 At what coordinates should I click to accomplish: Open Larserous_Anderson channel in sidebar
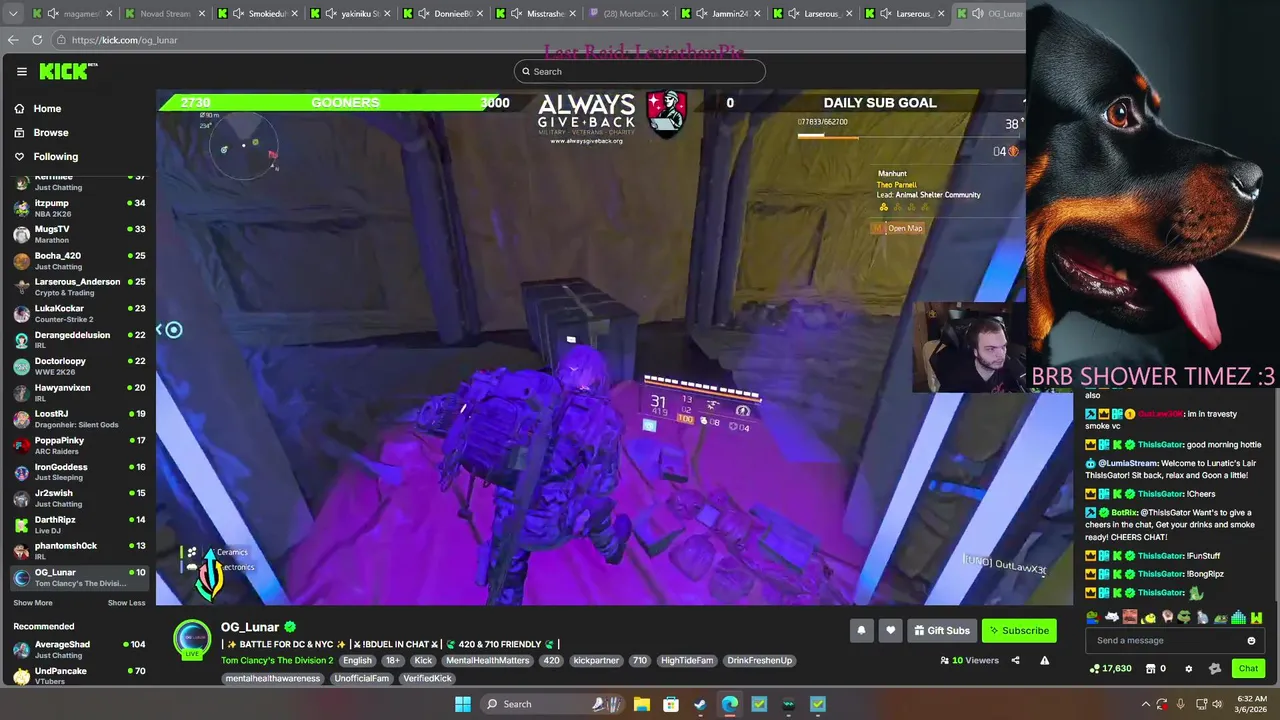coord(78,287)
